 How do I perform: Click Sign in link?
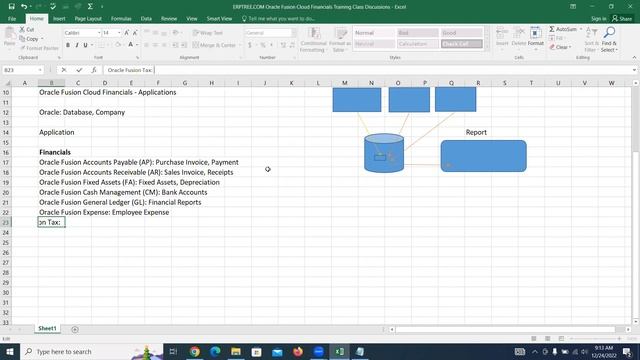pyautogui.click(x=598, y=19)
